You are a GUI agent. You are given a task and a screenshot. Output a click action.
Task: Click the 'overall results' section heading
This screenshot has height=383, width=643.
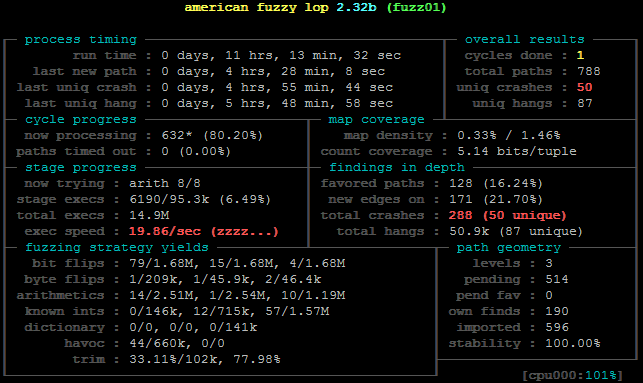pos(524,39)
